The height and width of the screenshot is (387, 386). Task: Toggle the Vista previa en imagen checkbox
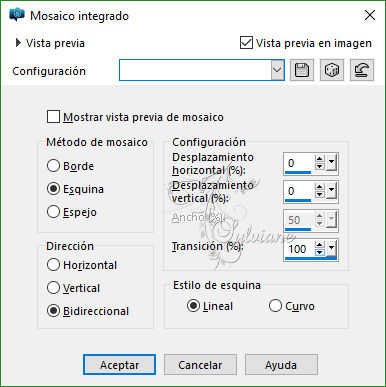tap(246, 43)
